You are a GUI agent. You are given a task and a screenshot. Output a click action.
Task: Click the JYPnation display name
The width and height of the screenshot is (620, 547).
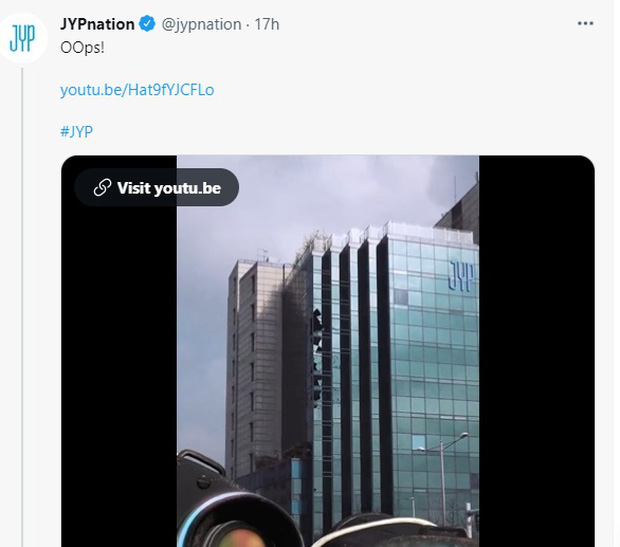(97, 24)
